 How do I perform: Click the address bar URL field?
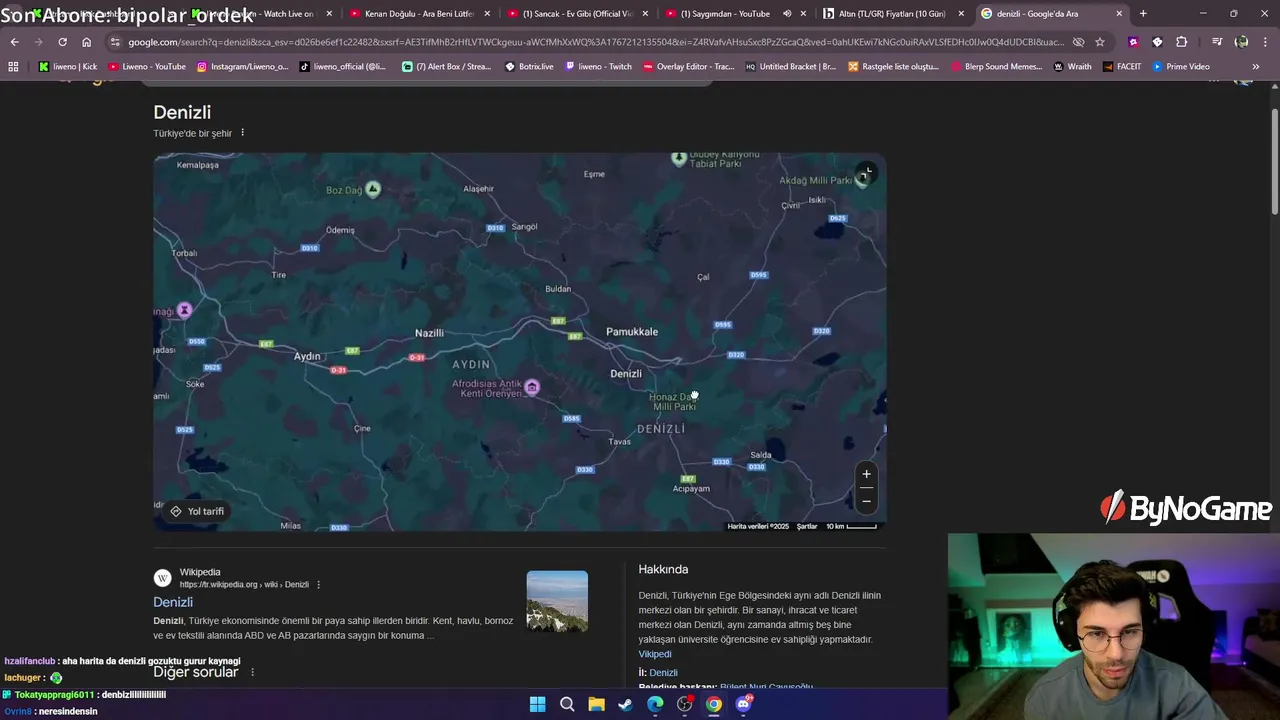coord(595,42)
